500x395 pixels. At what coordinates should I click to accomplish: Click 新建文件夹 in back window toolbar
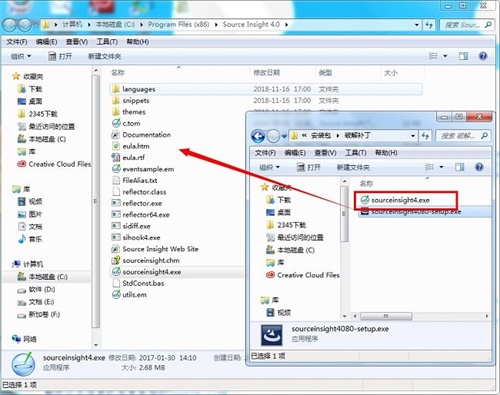click(x=104, y=56)
